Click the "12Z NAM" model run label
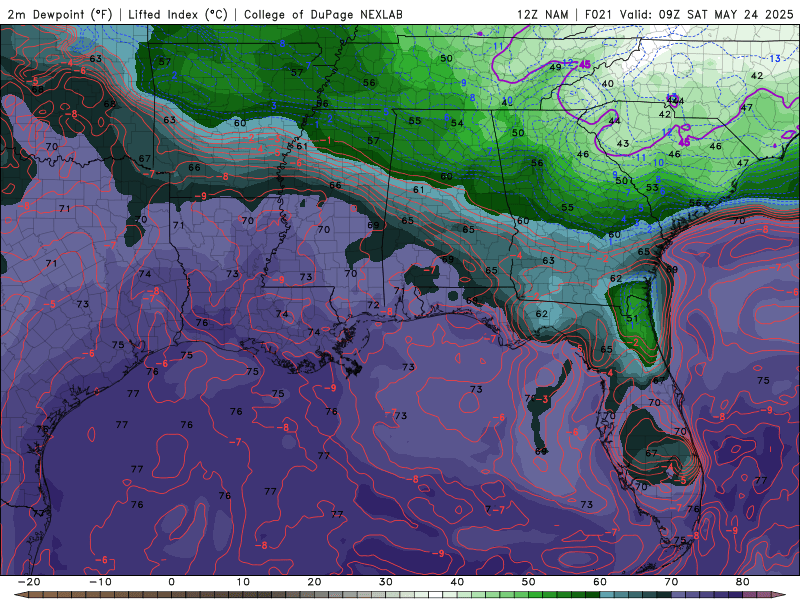The image size is (800, 600). tap(542, 14)
